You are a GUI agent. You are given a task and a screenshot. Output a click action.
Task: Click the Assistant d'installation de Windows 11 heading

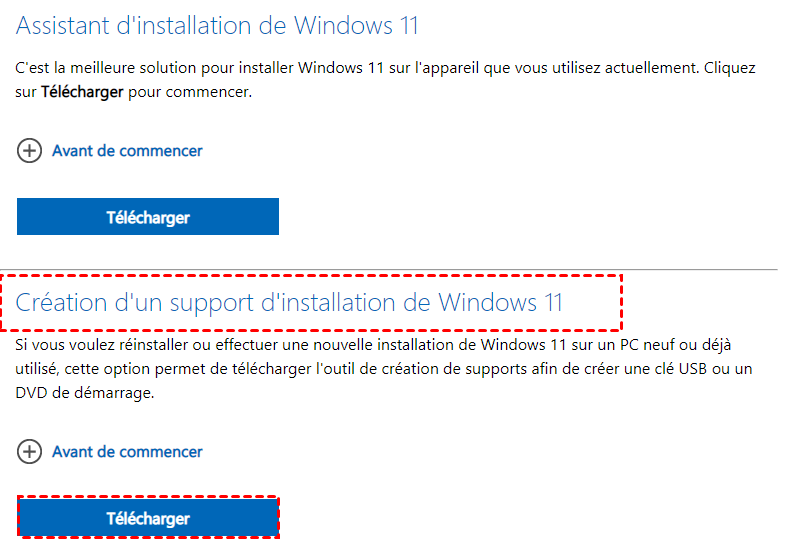(217, 25)
